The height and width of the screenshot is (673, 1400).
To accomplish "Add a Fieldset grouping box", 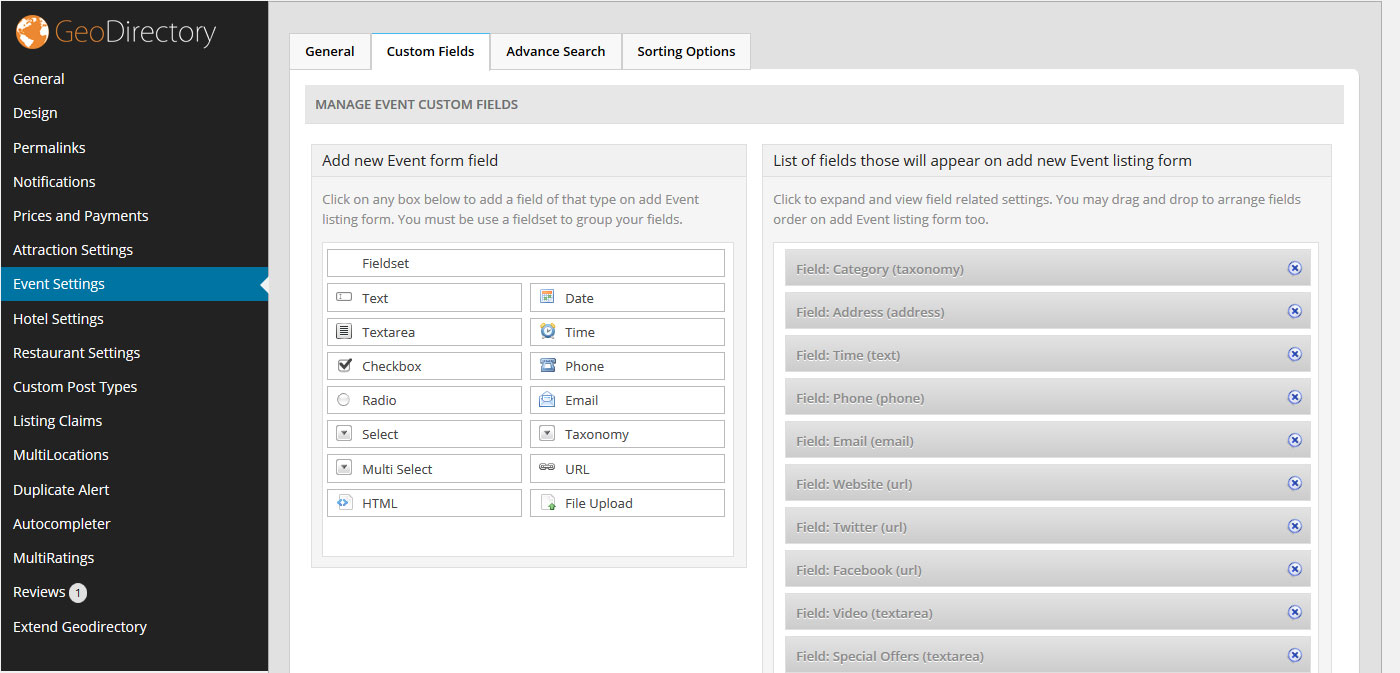I will pyautogui.click(x=525, y=263).
